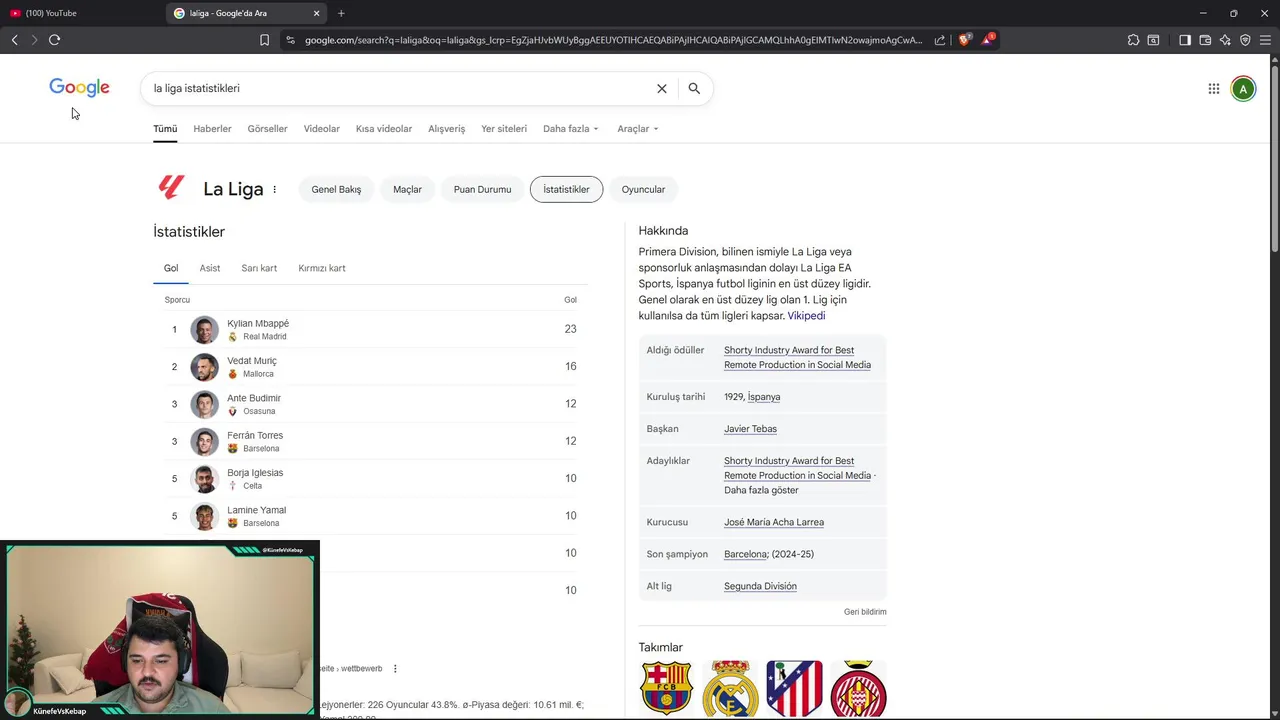The image size is (1280, 720).
Task: Open the Oyuncular chip
Action: click(x=643, y=189)
